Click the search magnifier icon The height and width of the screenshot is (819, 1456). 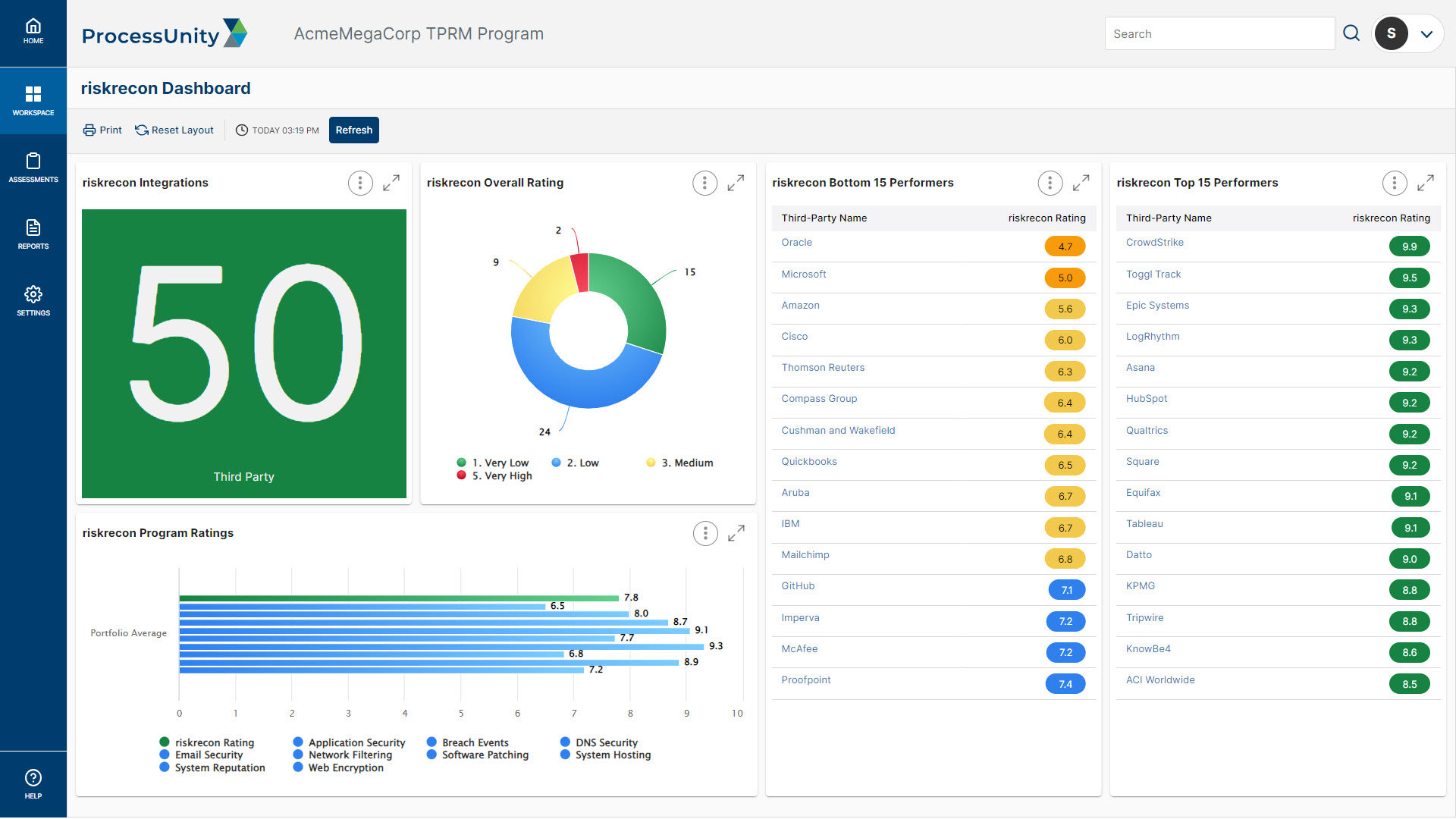click(x=1351, y=33)
